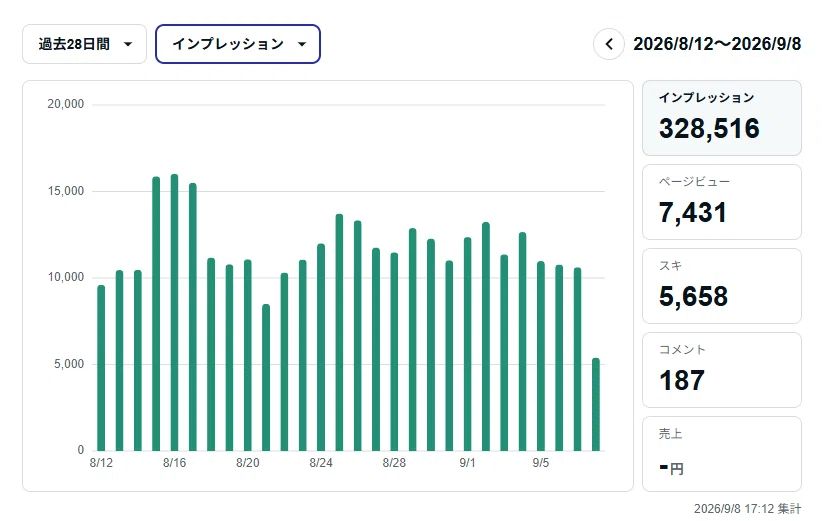The image size is (824, 521).
Task: Click the date range 2026/8/12〜2026/9/8
Action: (717, 44)
